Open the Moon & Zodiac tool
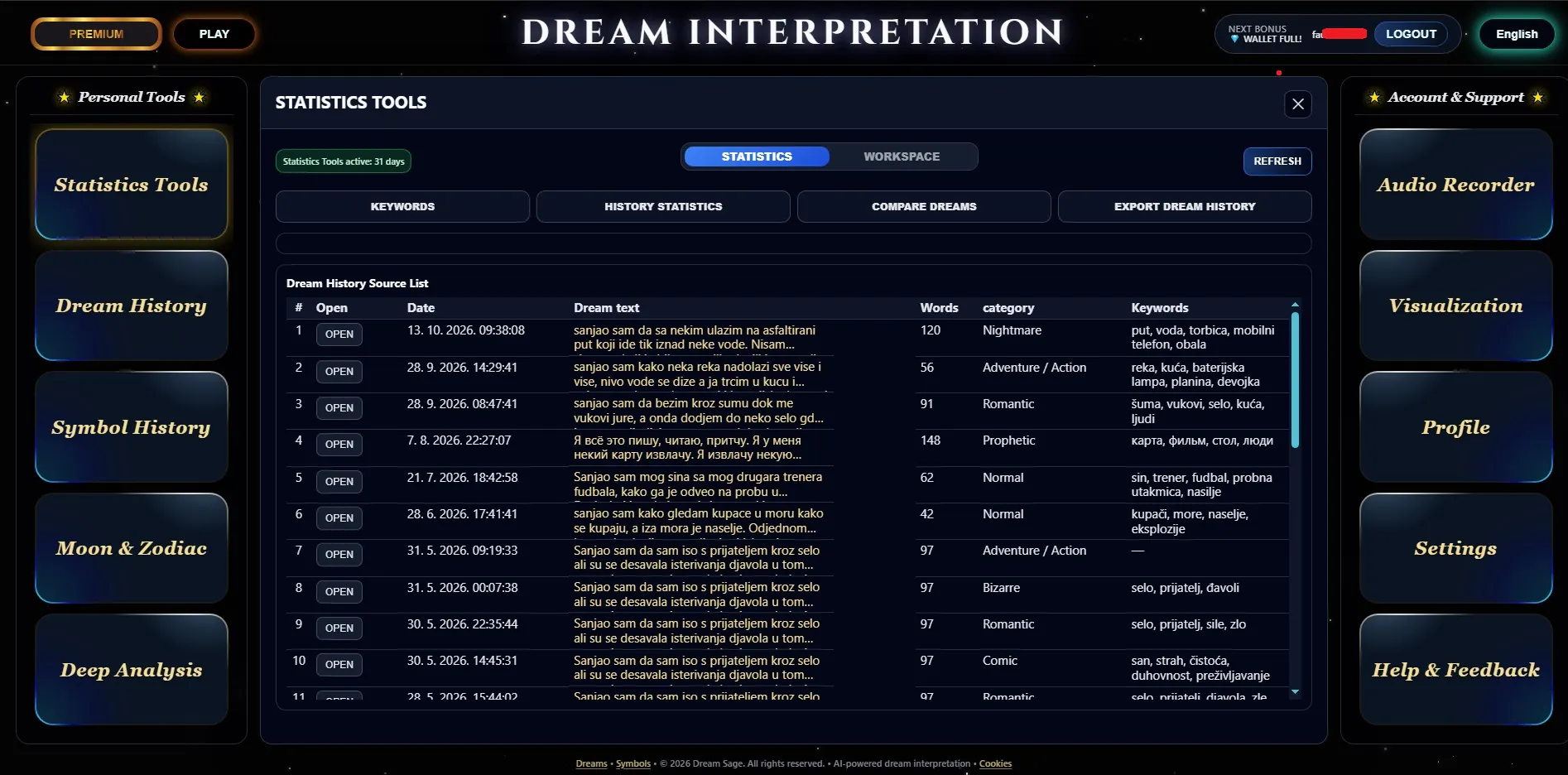 (132, 548)
